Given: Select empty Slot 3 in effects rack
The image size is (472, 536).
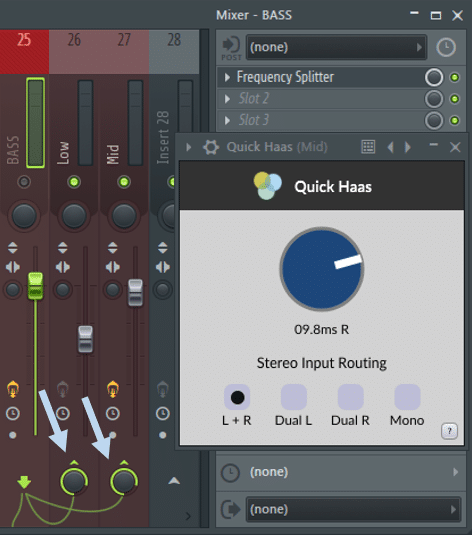Looking at the screenshot, I should coord(321,120).
